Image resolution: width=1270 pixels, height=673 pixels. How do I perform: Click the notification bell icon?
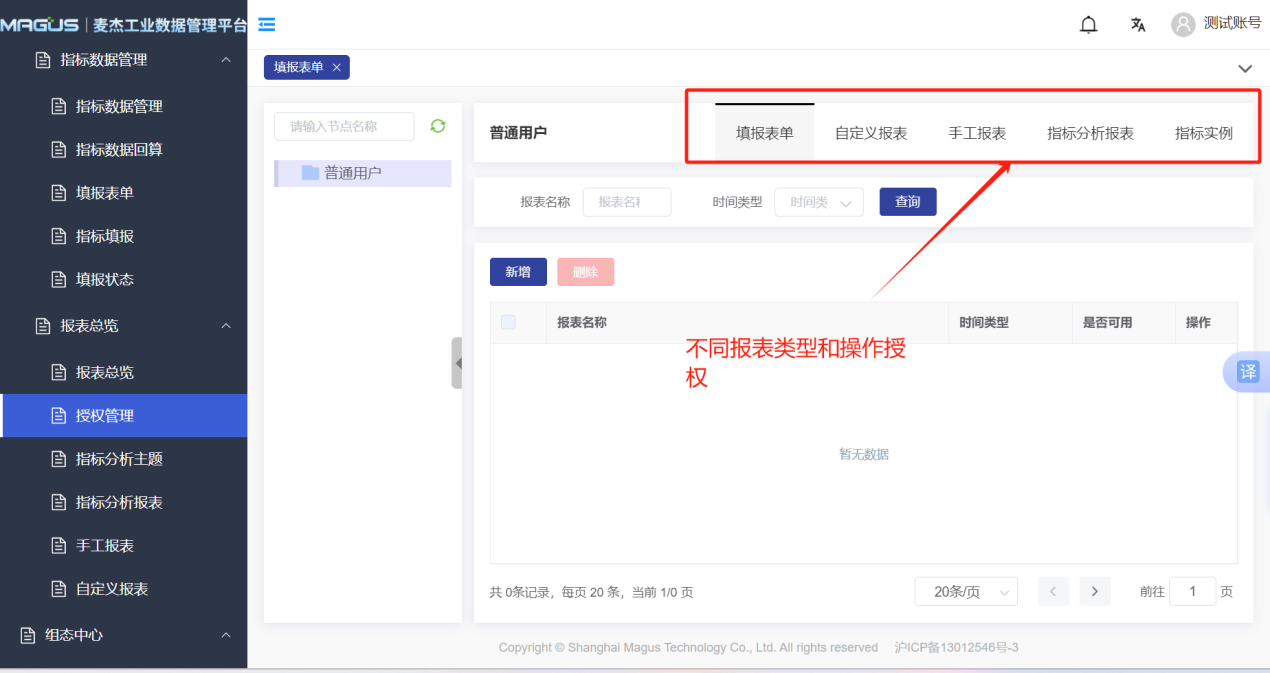1089,25
